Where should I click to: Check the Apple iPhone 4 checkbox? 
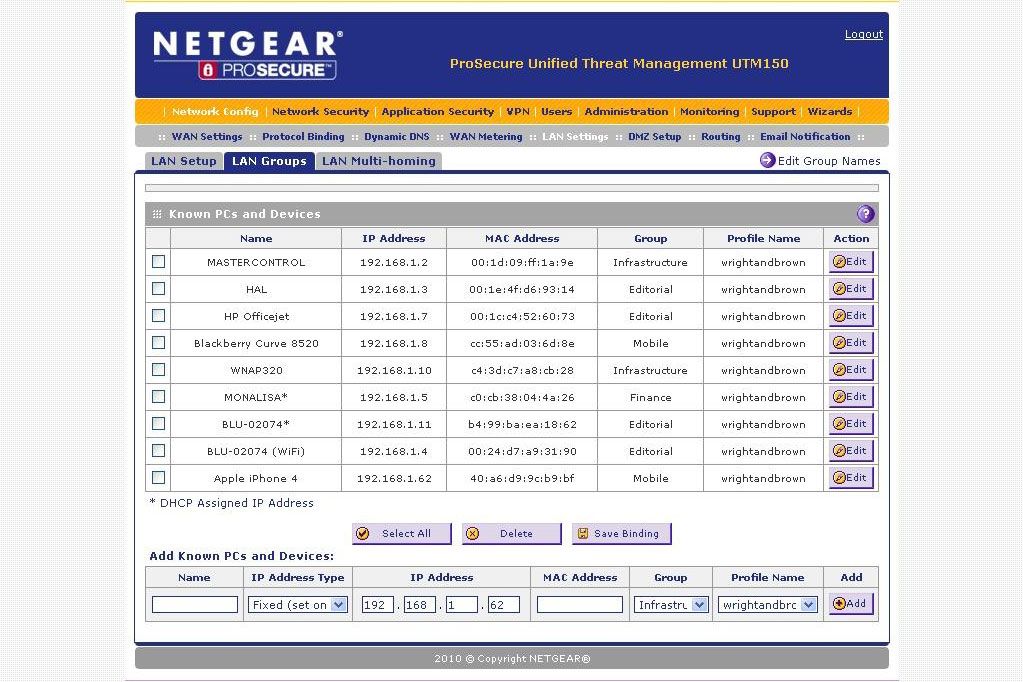coord(159,478)
